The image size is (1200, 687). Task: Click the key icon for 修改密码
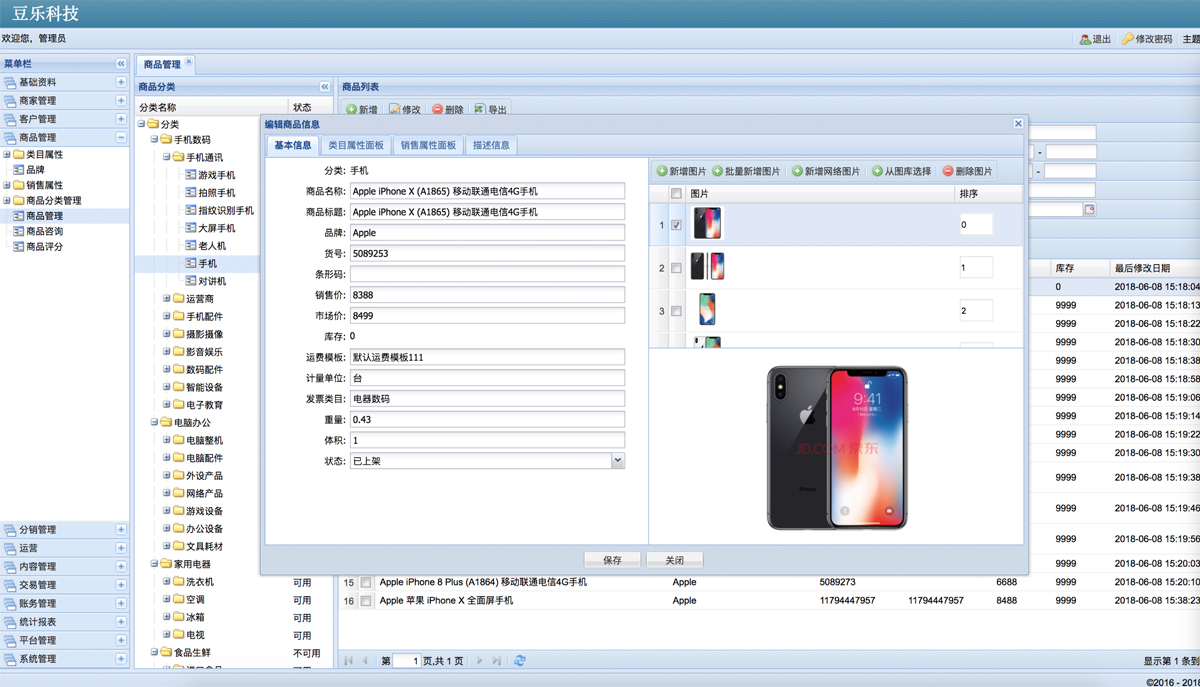[1127, 39]
